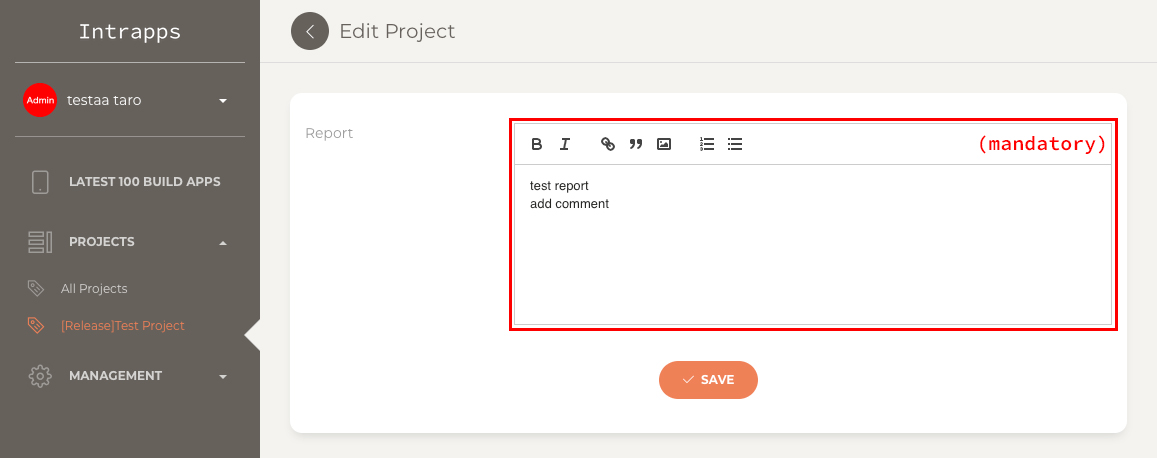Expand the Management section arrow
Screen dimensions: 1157x458
[x=223, y=377]
